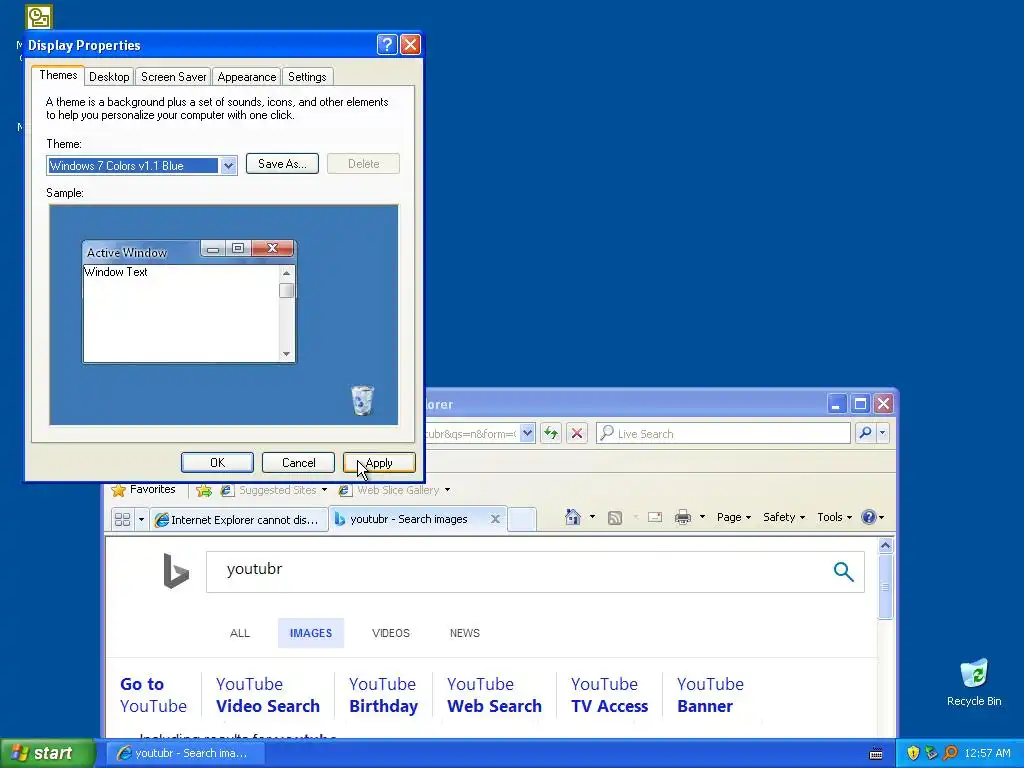
Task: Open the Safety menu
Action: 784,517
